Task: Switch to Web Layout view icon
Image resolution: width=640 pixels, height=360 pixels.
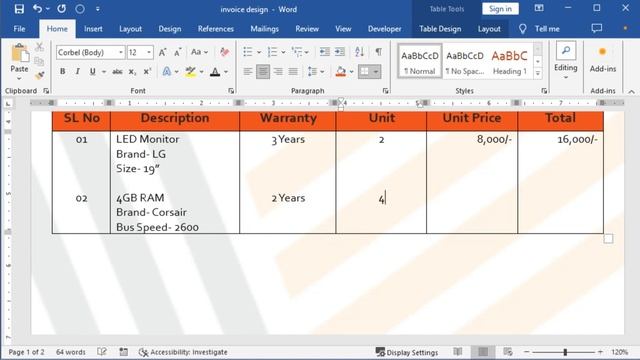Action: 508,352
